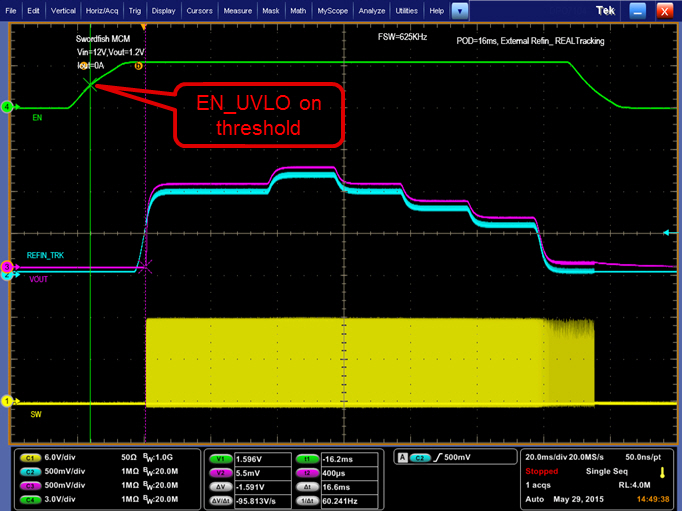This screenshot has width=682, height=511.
Task: Click the EN_UVLO on threshold annotation box
Action: [x=260, y=115]
